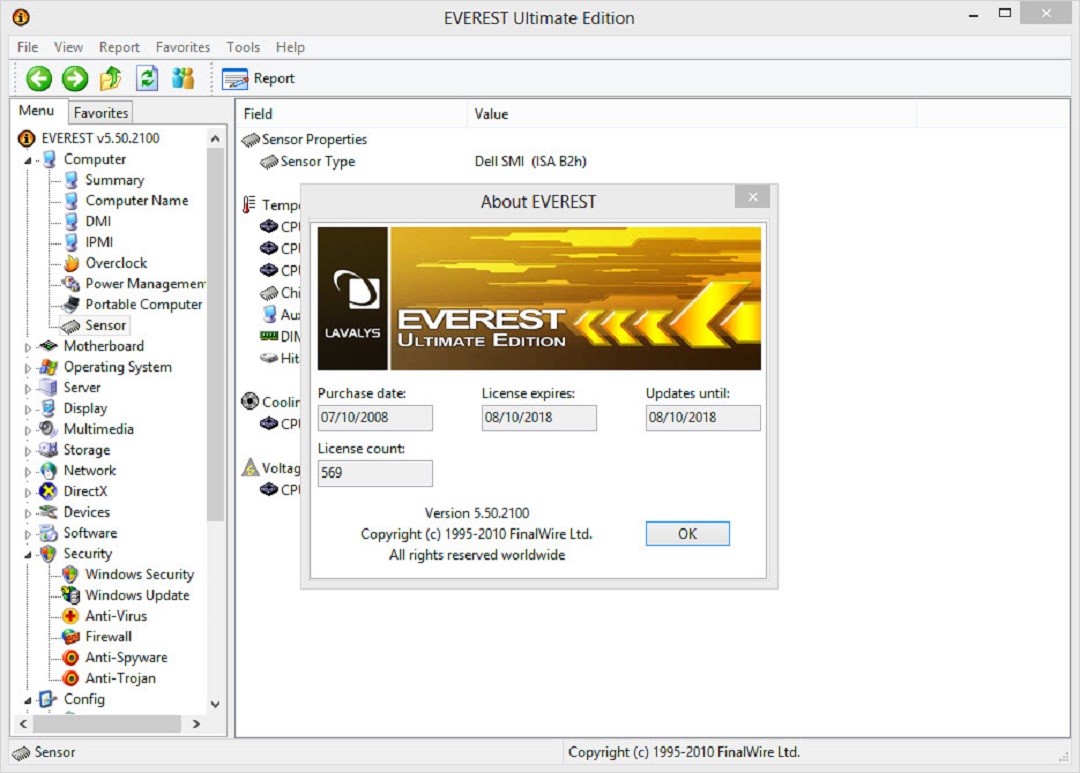This screenshot has width=1080, height=773.
Task: Select Computer Name in the tree
Action: [x=136, y=200]
